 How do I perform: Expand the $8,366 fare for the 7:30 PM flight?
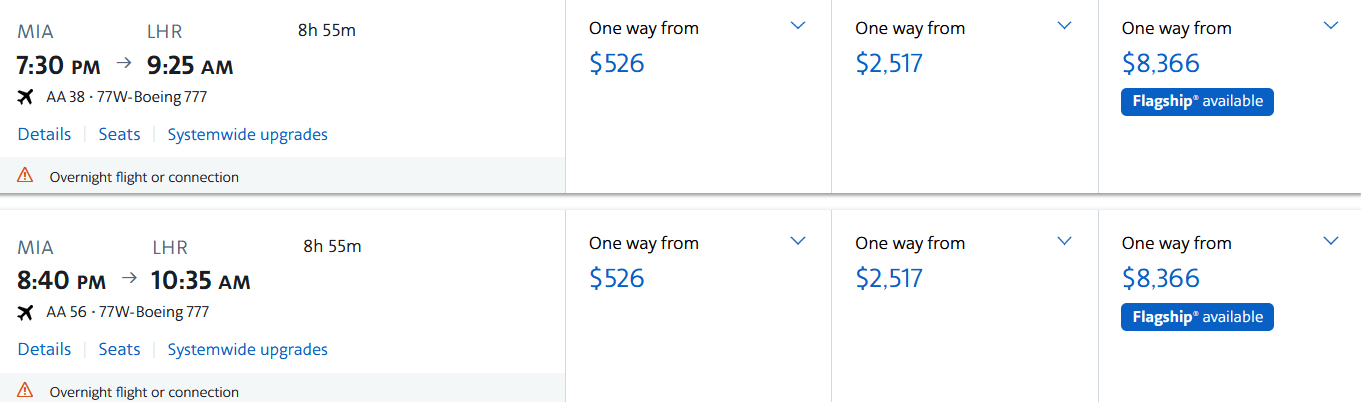click(x=1330, y=26)
